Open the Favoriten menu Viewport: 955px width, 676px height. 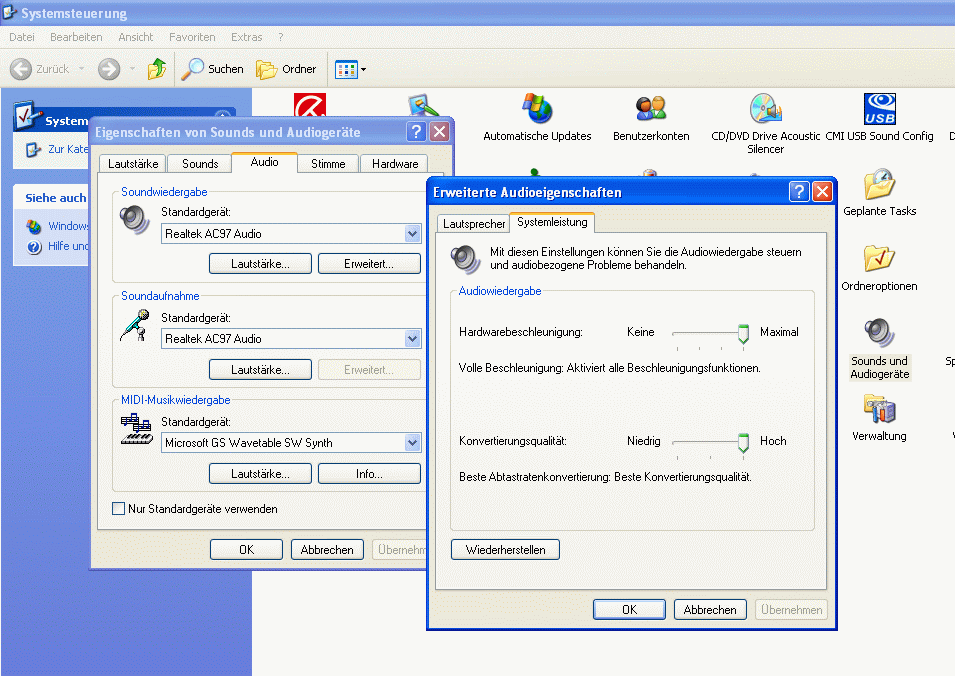pos(192,37)
